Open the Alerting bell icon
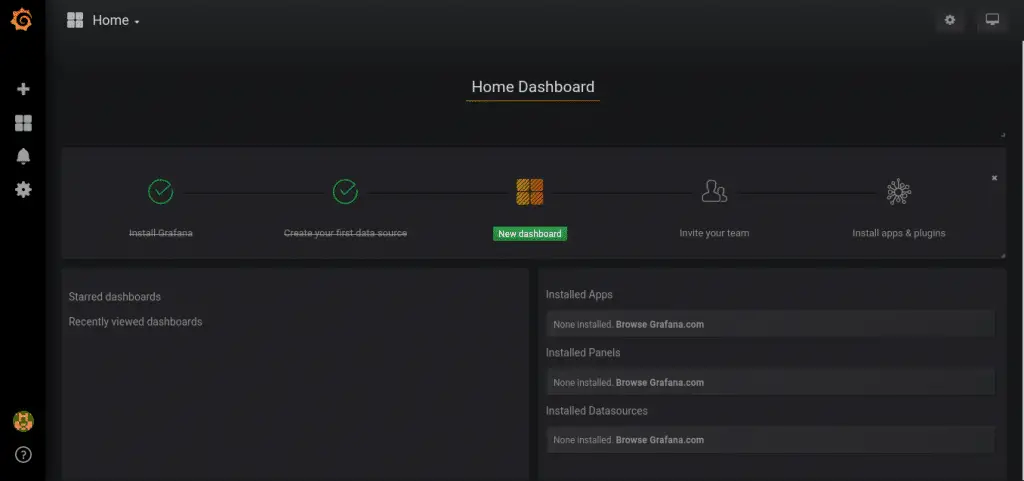This screenshot has height=481, width=1024. 24,157
